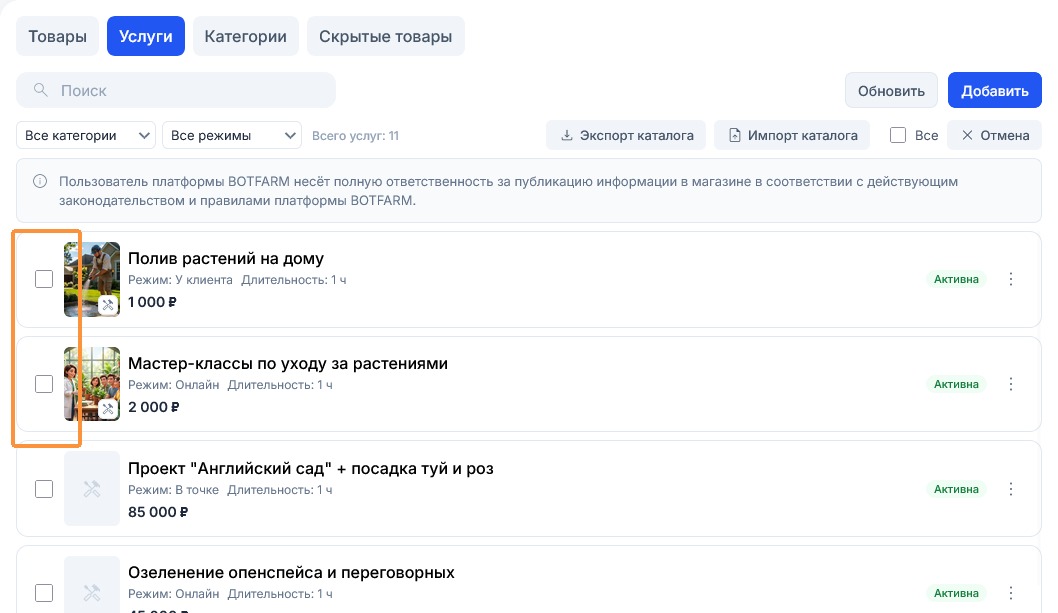This screenshot has height=613, width=1058.
Task: Click Всего услуг: 11 counter
Action: pyautogui.click(x=356, y=136)
